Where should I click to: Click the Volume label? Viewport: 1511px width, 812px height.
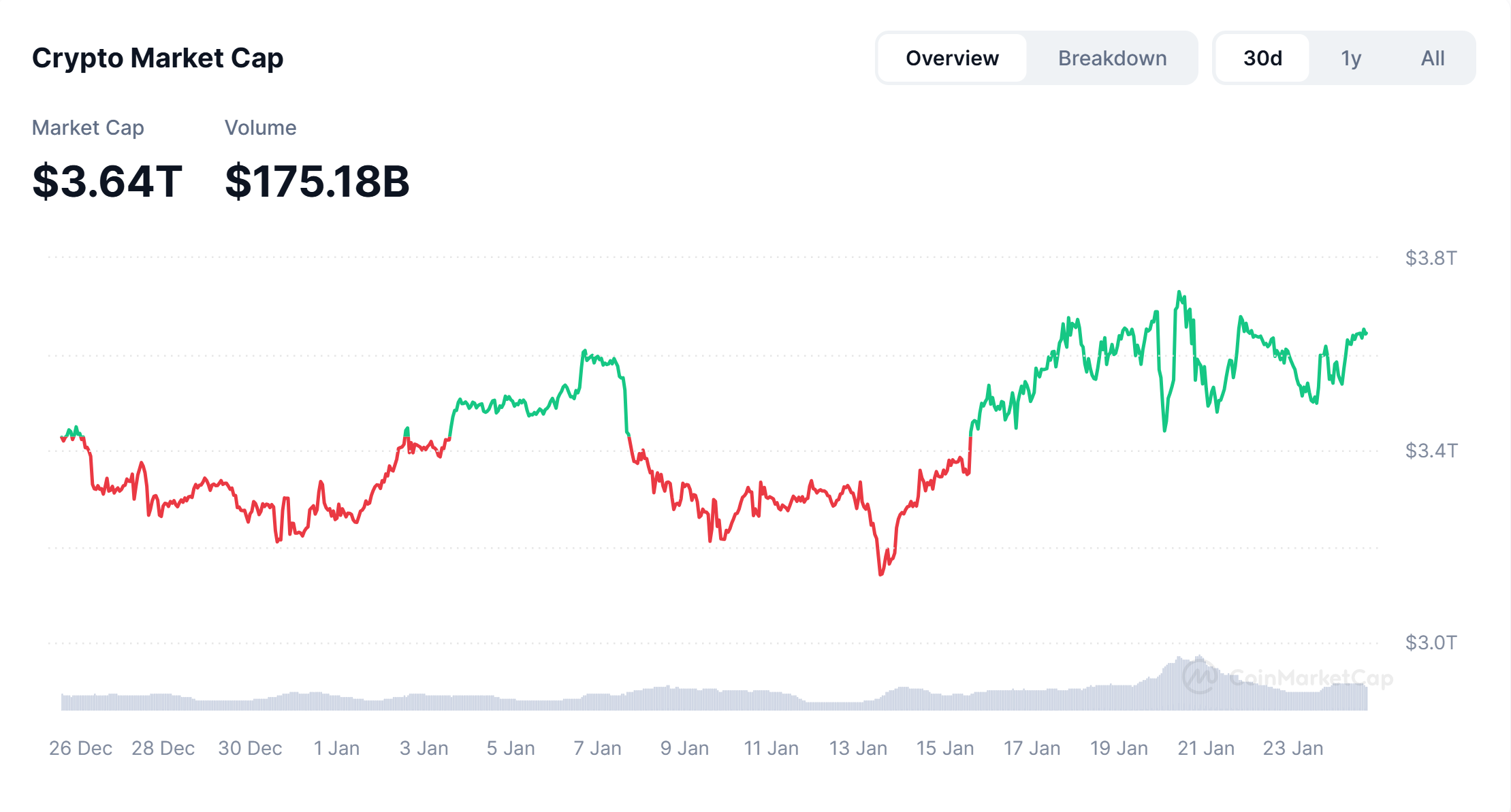pos(260,128)
